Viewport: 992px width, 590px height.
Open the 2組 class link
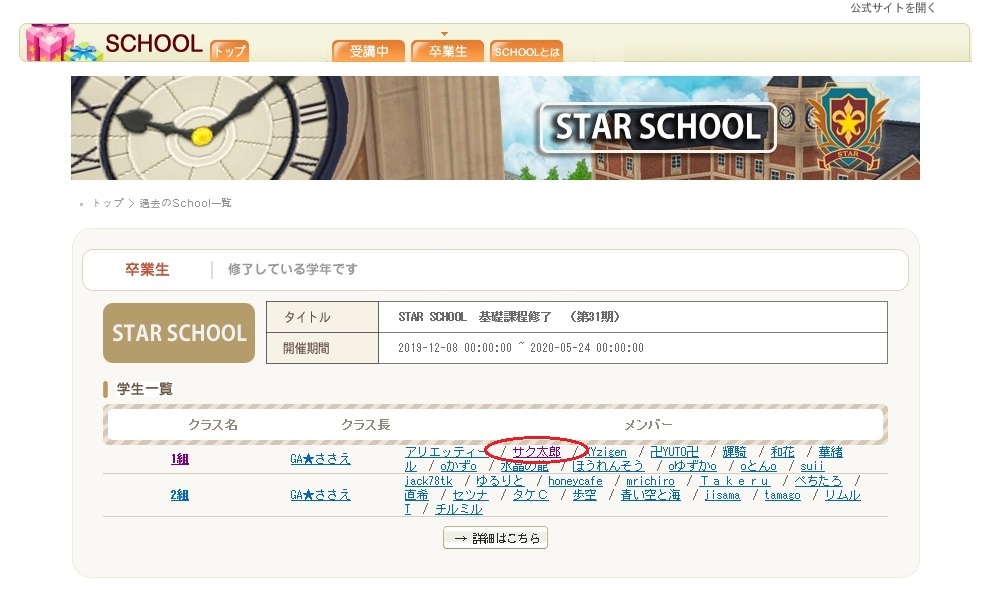point(179,495)
